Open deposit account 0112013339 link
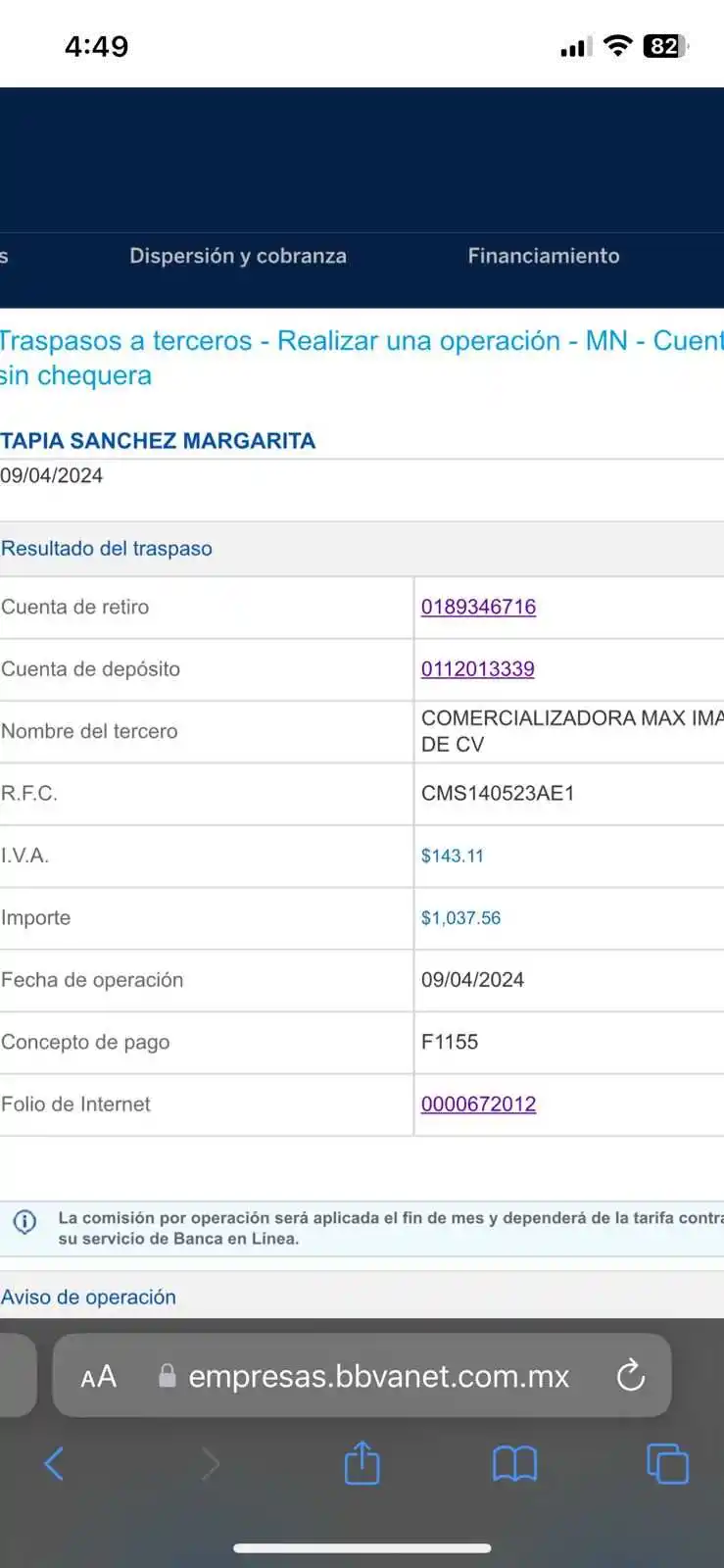Viewport: 724px width, 1568px height. [x=477, y=669]
